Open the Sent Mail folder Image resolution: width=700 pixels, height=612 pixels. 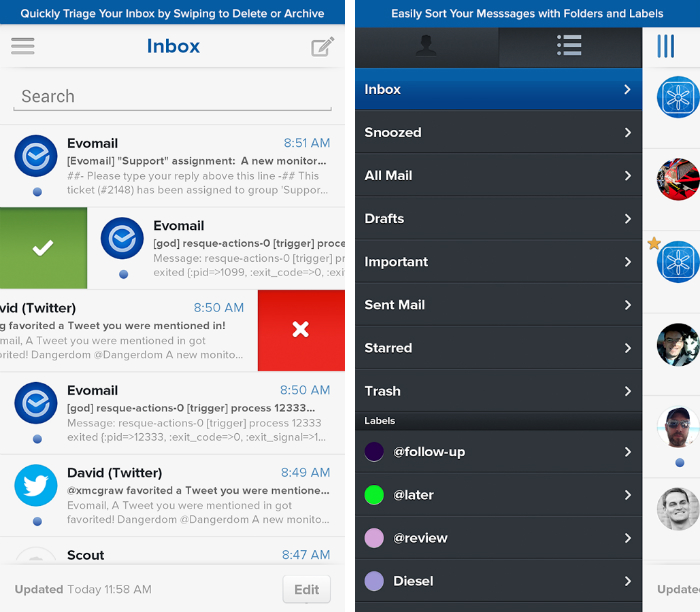point(498,305)
